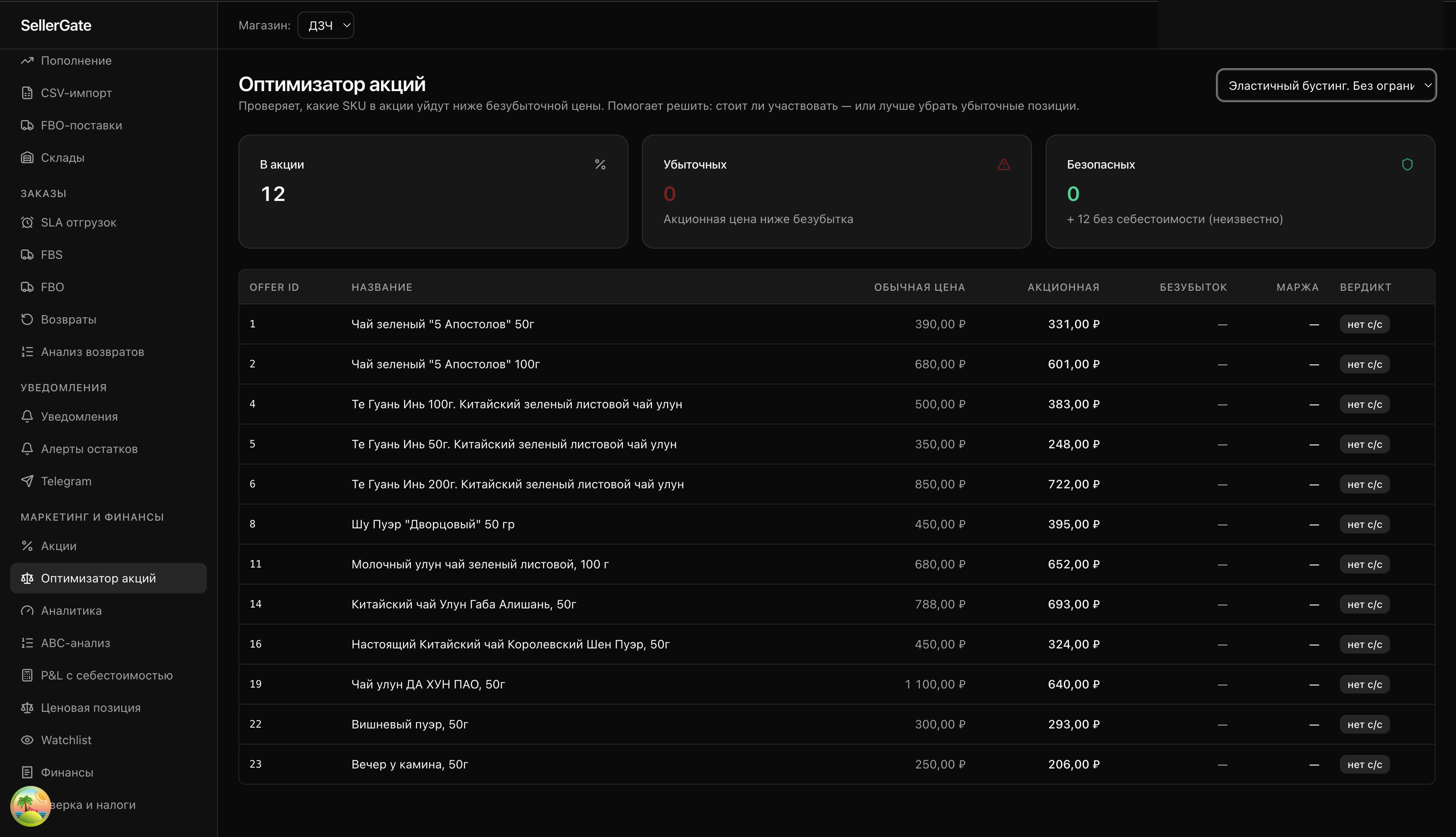This screenshot has width=1456, height=837.
Task: Click the green shield icon in Безопасных card
Action: [1407, 164]
